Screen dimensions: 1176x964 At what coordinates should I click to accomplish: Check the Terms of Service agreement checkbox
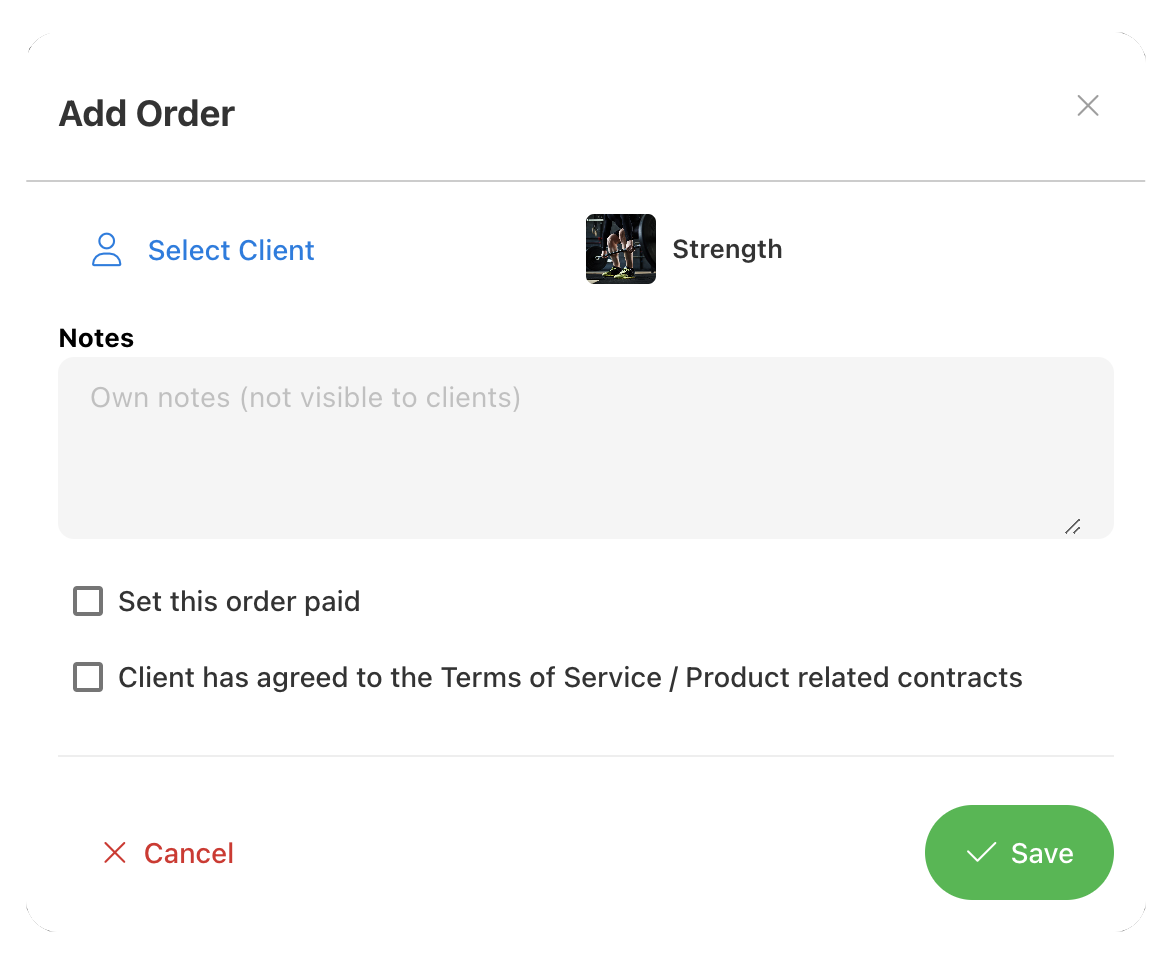pos(88,678)
